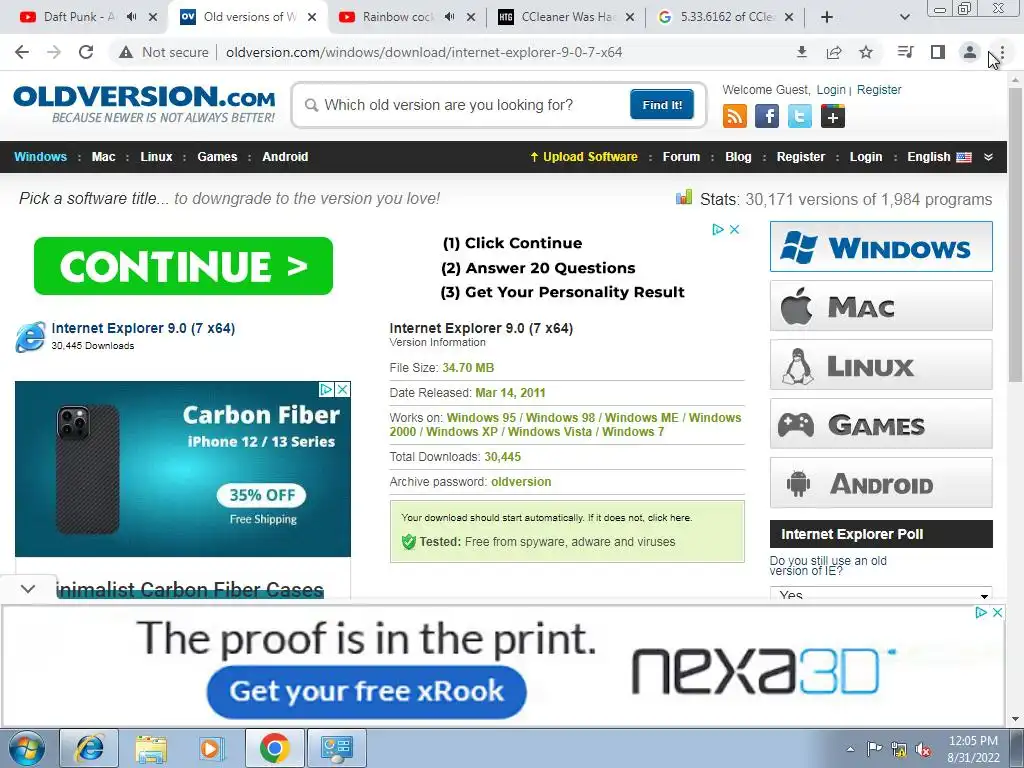
Task: Click the Internet Explorer 9.0 (7 x64) link
Action: pos(143,328)
